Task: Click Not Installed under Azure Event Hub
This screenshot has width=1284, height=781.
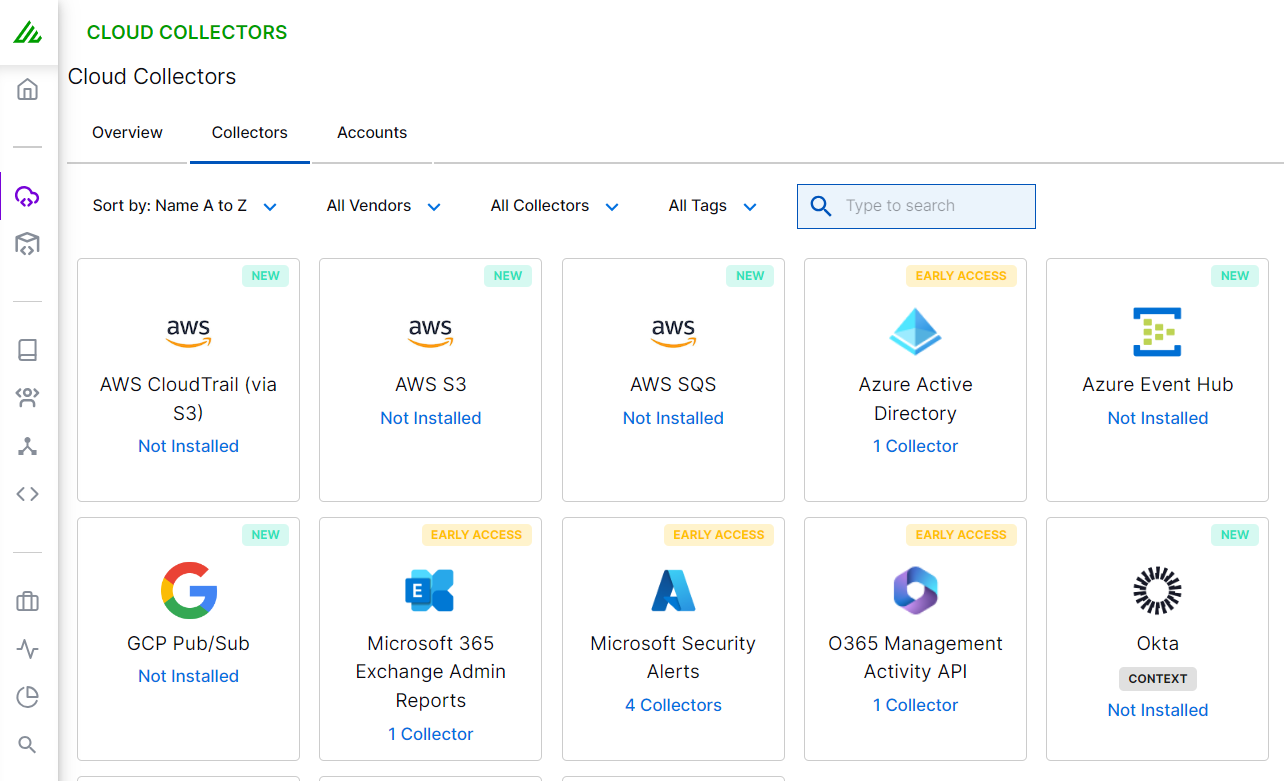Action: tap(1157, 418)
